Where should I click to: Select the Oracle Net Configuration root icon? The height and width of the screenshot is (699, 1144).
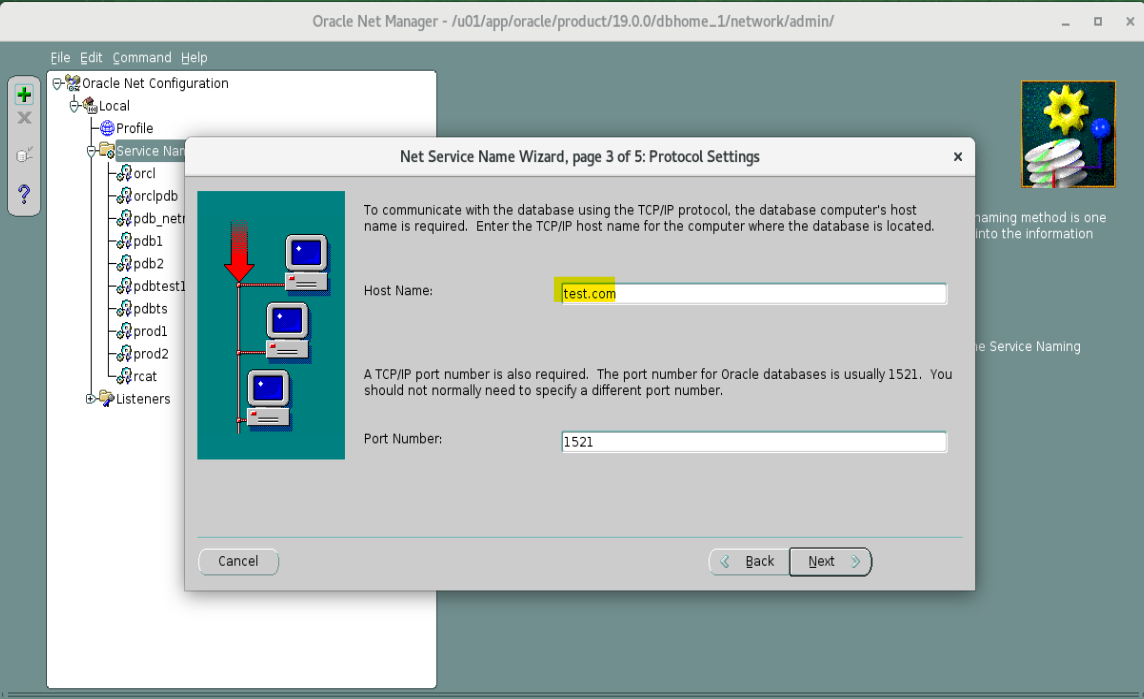point(72,83)
